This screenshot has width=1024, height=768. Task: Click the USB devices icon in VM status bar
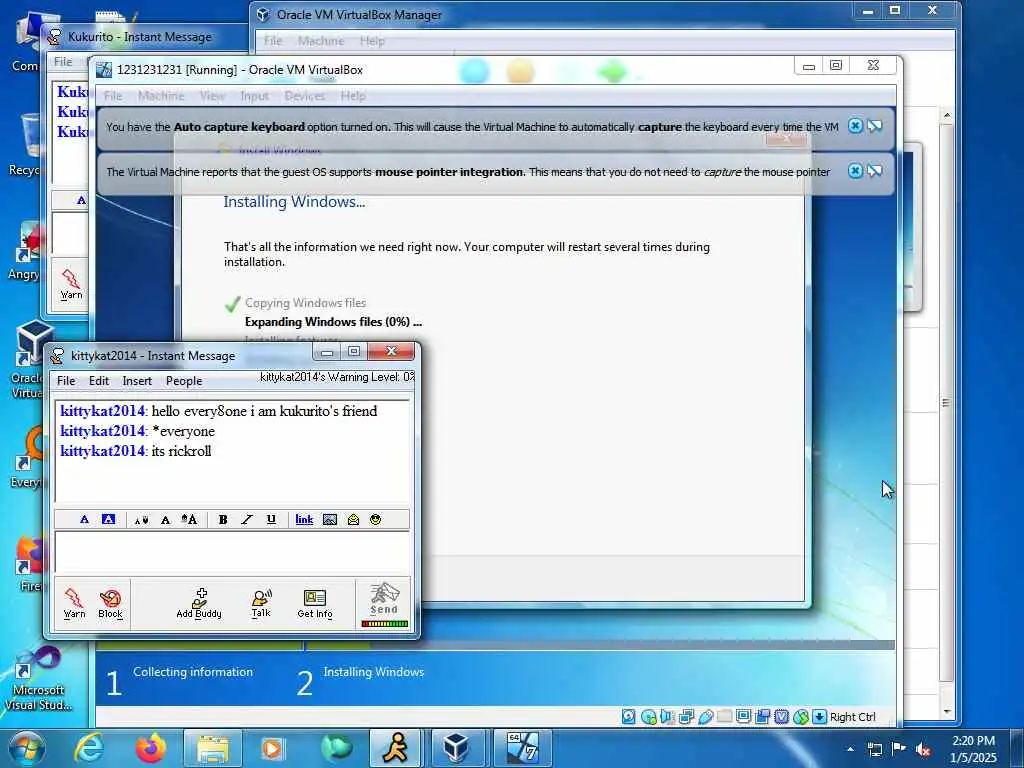[705, 717]
